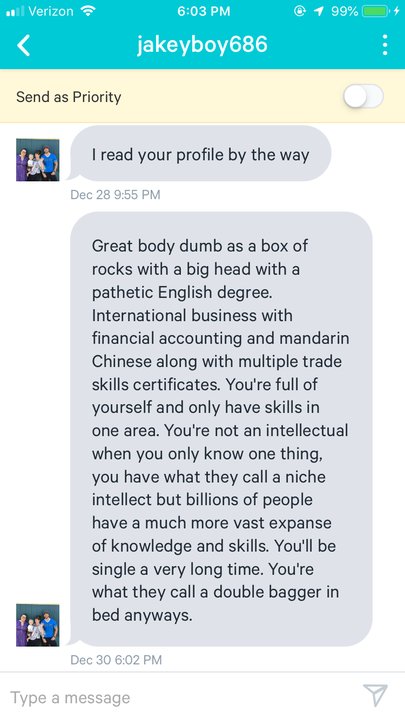Image resolution: width=405 pixels, height=720 pixels.
Task: Tap the Verizon carrier label
Action: pyautogui.click(x=51, y=11)
